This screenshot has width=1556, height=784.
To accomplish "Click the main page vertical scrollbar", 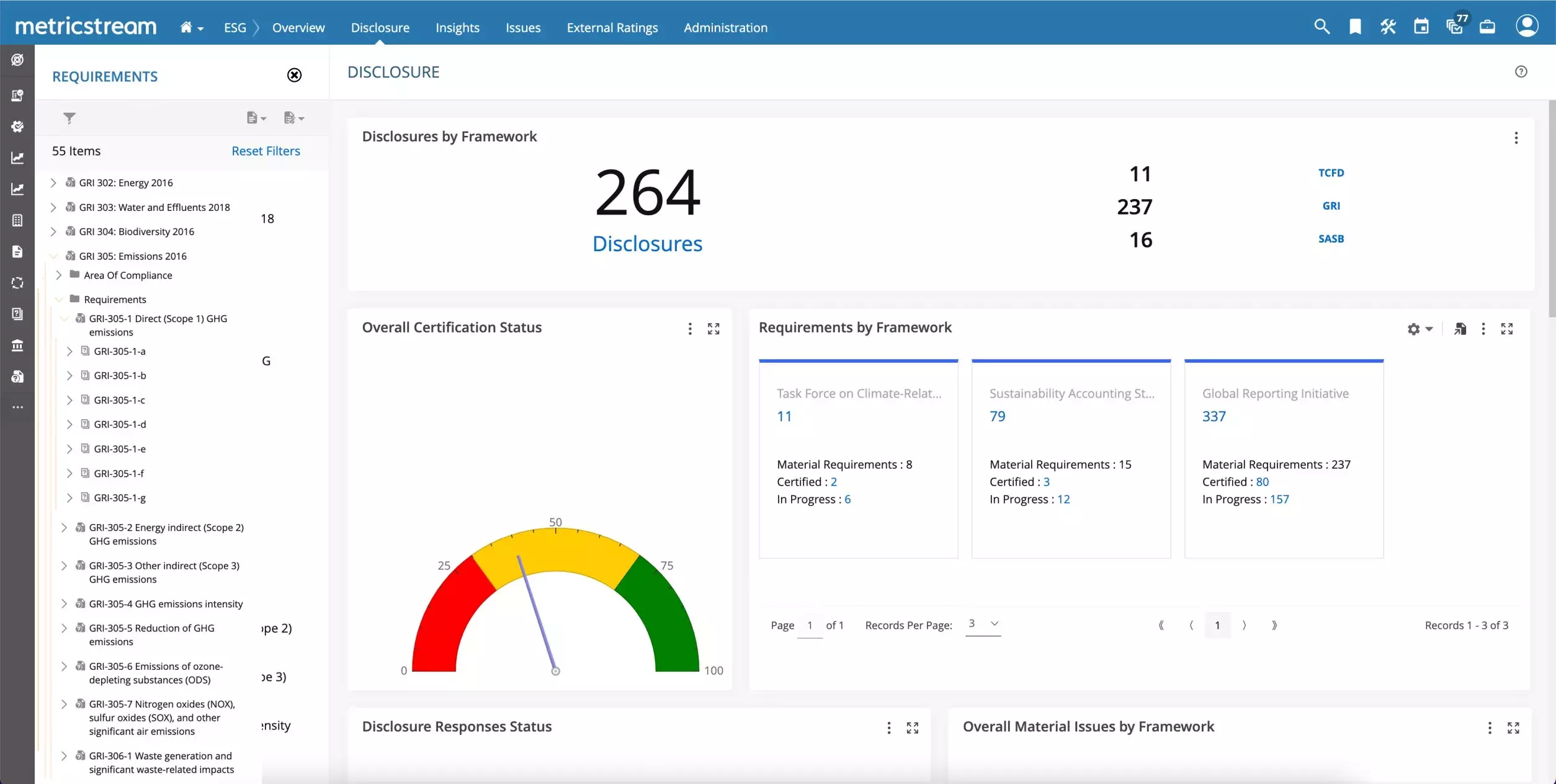I will click(1552, 208).
